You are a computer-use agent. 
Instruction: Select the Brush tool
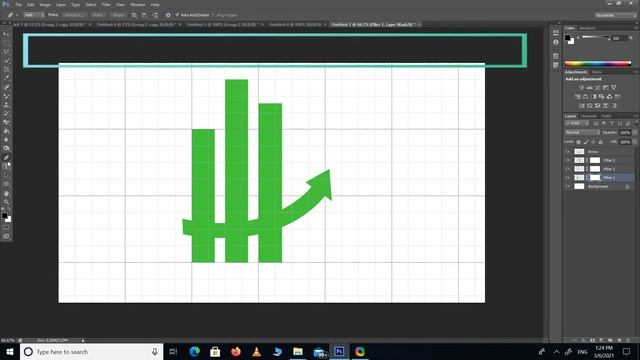coord(6,96)
